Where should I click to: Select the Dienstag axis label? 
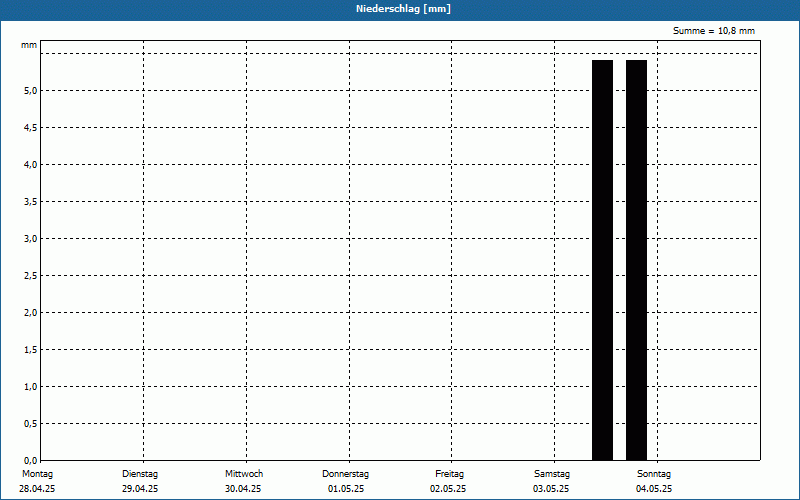[140, 474]
